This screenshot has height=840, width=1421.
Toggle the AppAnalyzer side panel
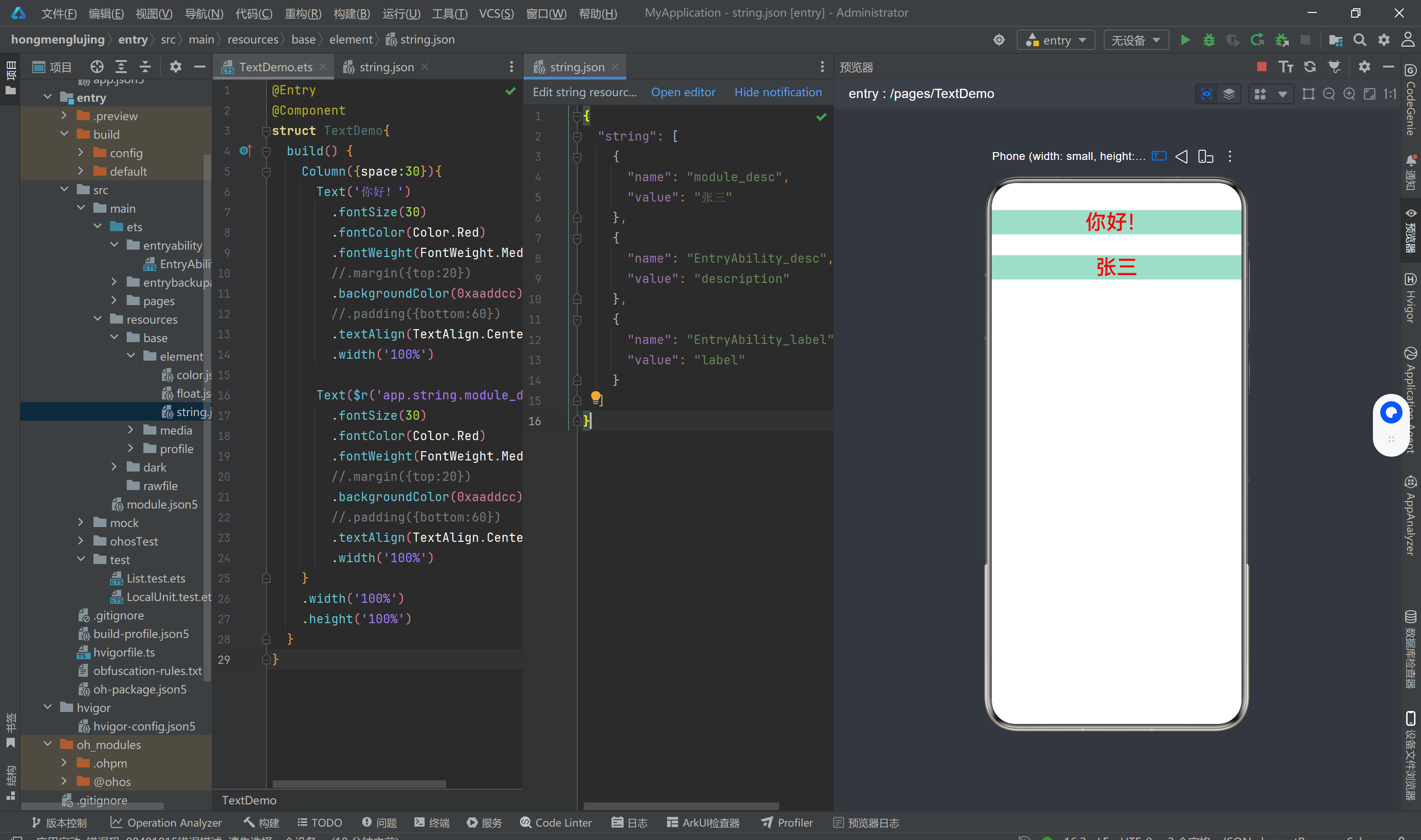point(1410,515)
